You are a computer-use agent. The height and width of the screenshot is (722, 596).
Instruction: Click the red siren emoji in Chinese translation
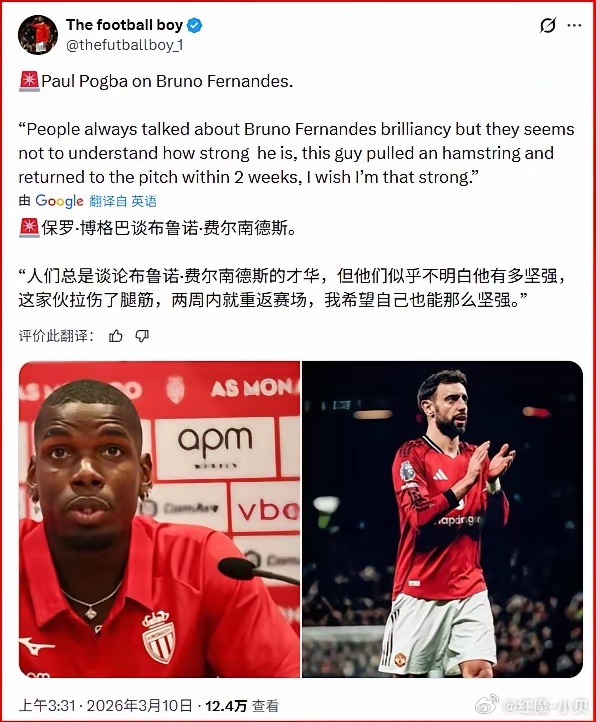pyautogui.click(x=29, y=228)
